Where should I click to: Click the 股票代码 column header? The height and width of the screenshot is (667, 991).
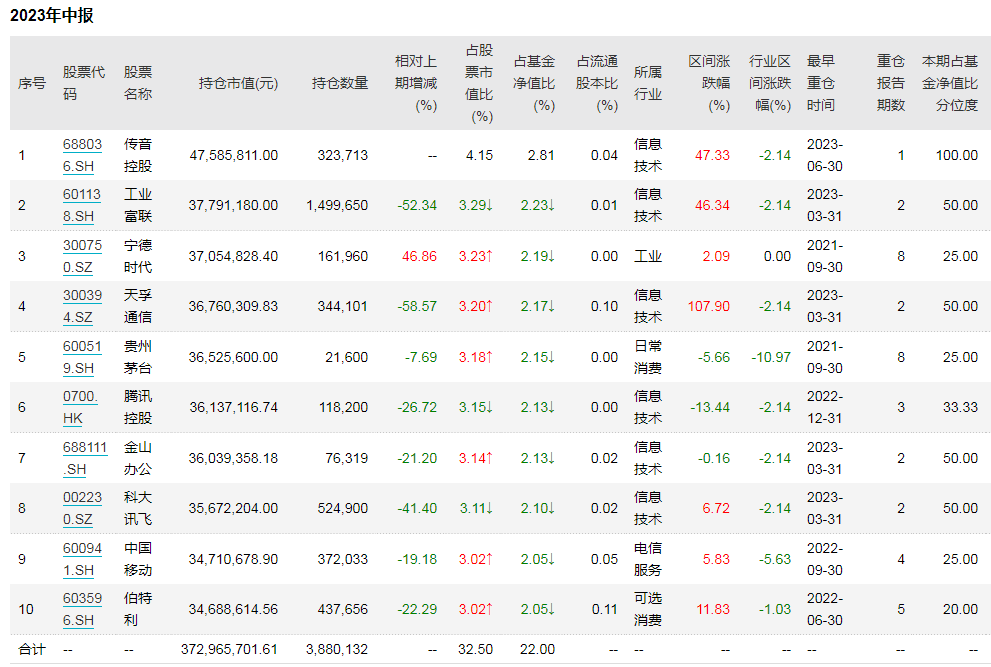pos(83,83)
